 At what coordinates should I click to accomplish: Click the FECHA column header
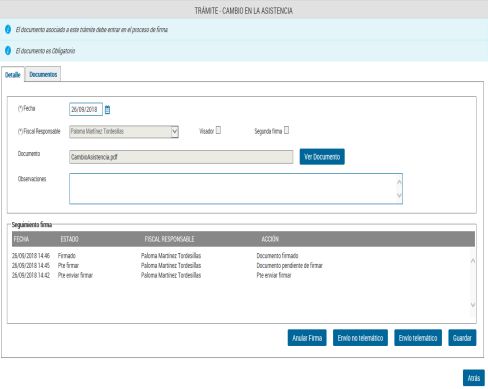coord(21,239)
